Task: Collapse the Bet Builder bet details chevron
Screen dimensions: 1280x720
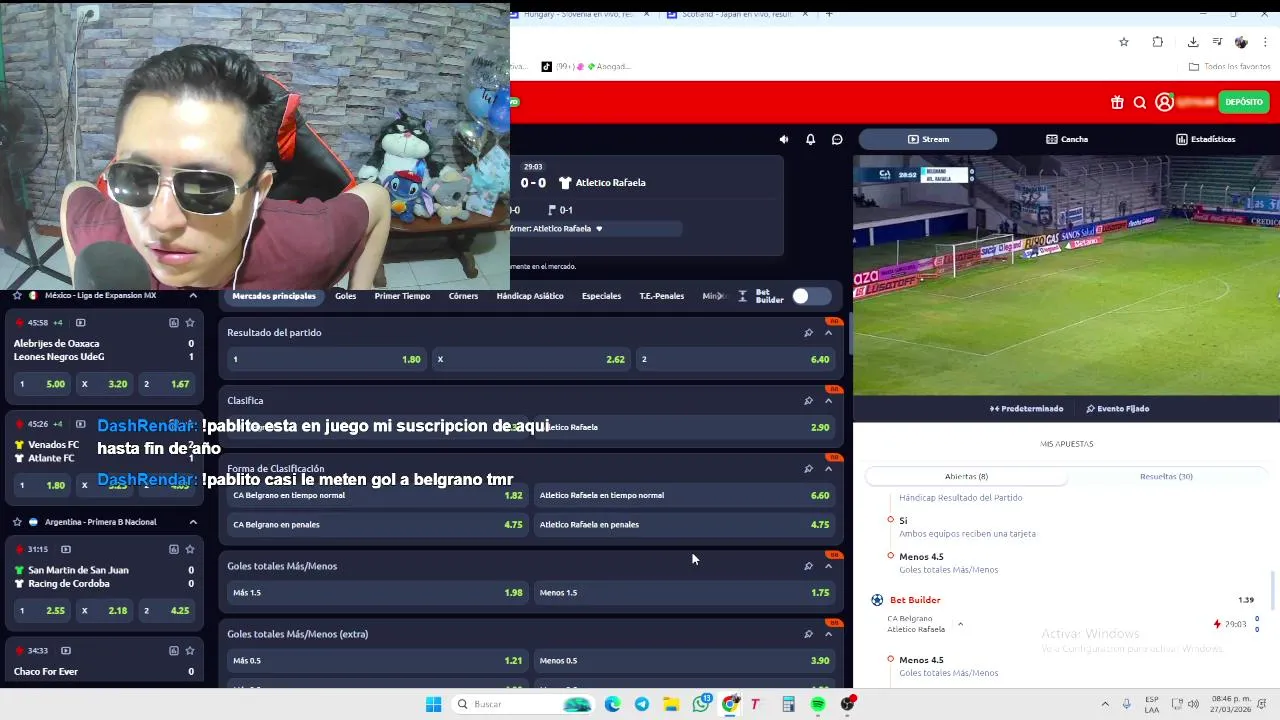Action: 960,624
